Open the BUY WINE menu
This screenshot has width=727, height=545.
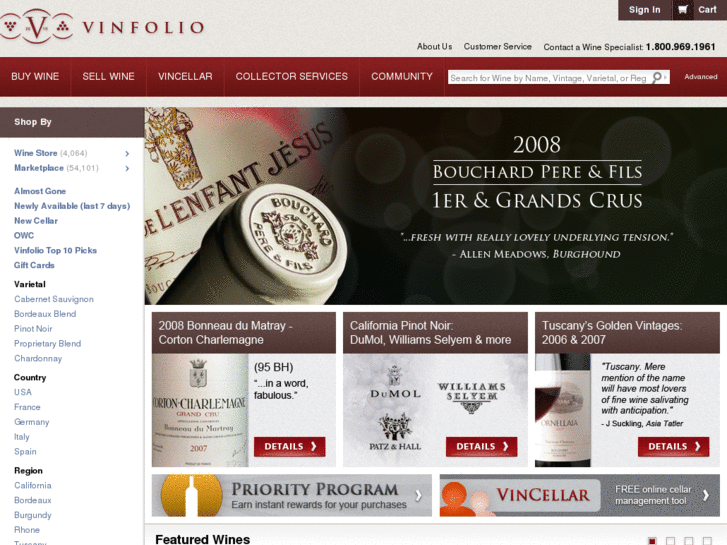tap(35, 77)
